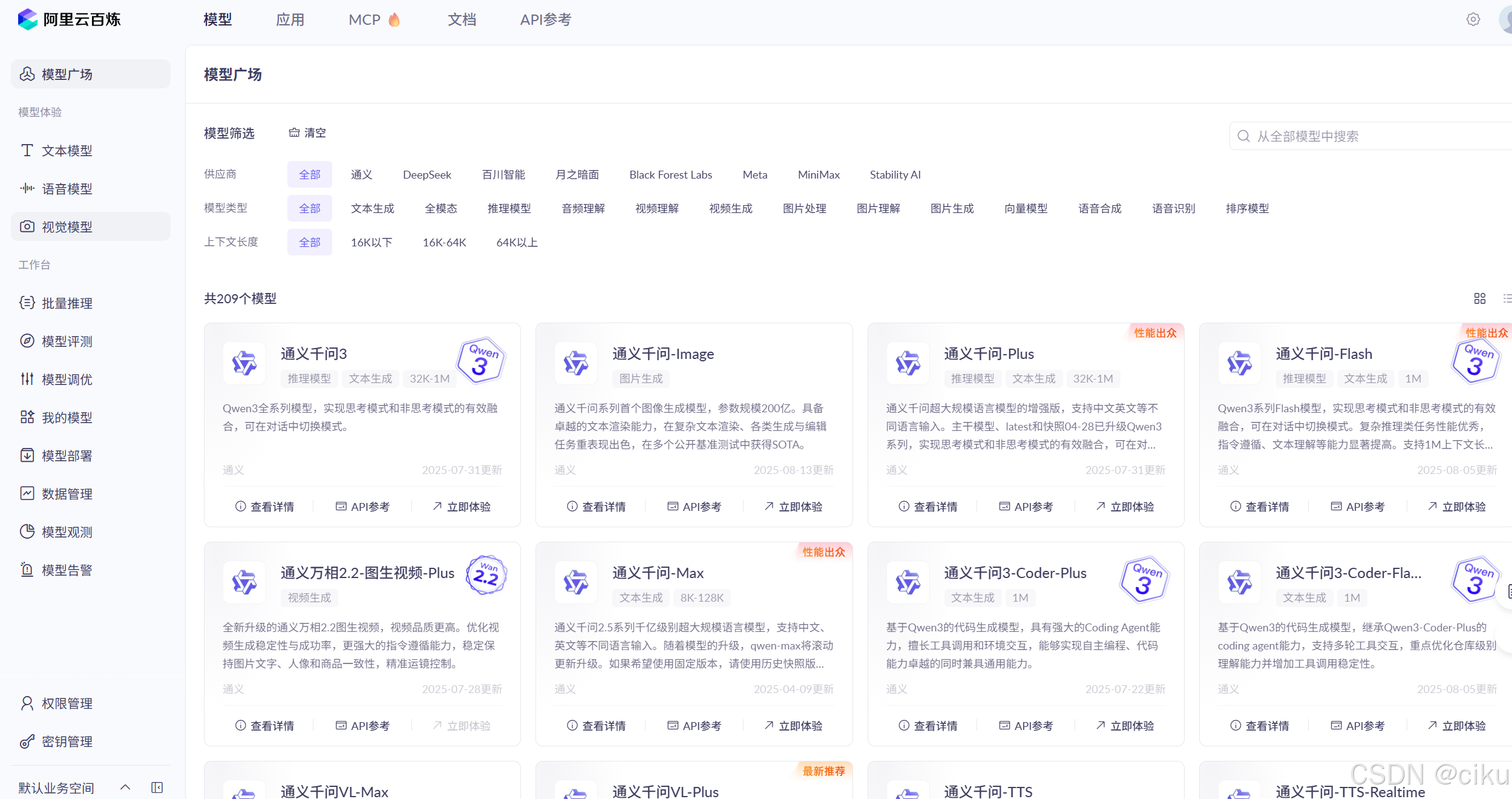This screenshot has width=1512, height=799.
Task: Open 我的模型 sidebar icon
Action: (27, 417)
